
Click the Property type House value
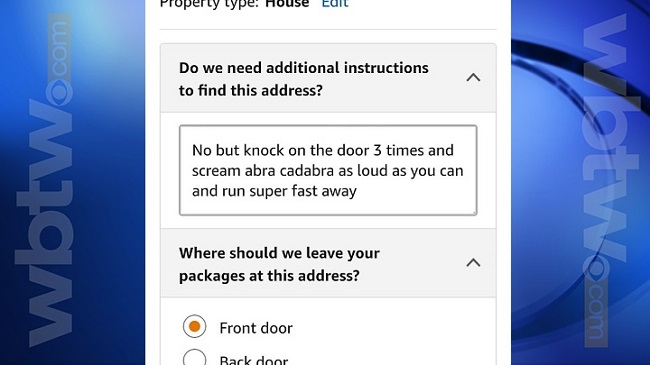(x=287, y=3)
